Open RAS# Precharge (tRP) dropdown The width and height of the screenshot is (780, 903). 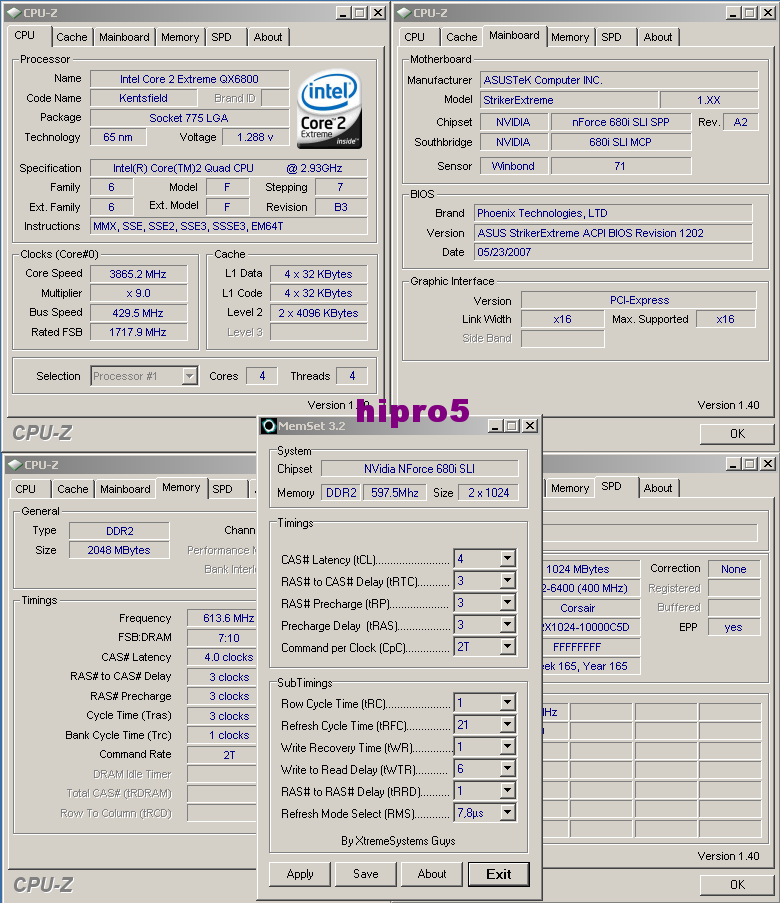tap(507, 602)
